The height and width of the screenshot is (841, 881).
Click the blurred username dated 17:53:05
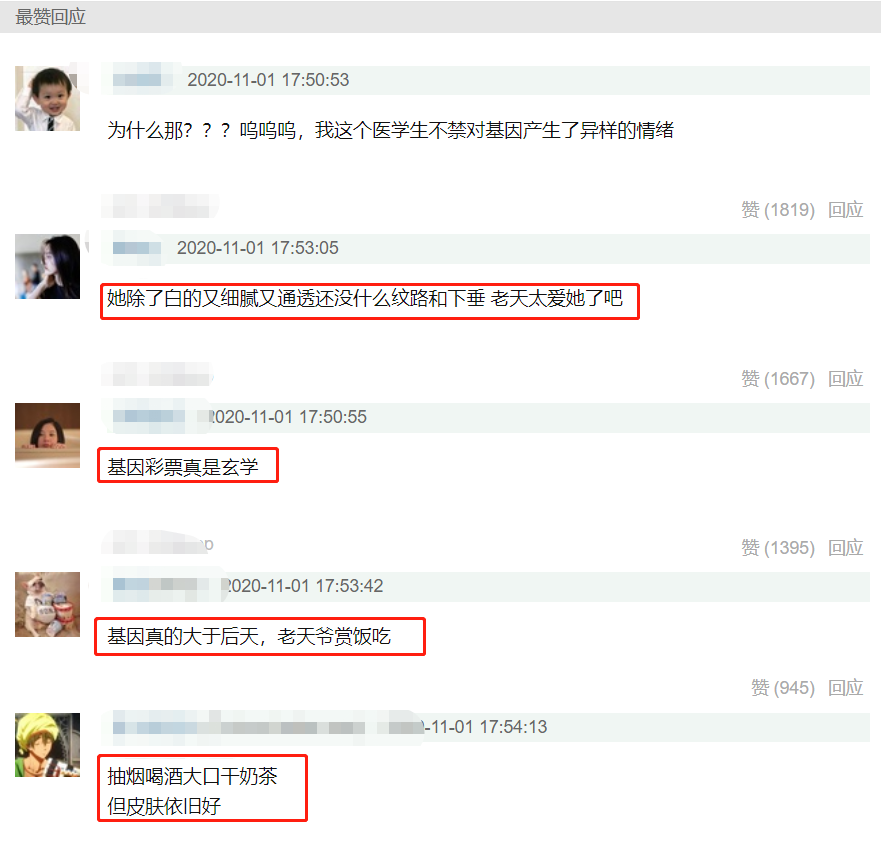point(137,248)
